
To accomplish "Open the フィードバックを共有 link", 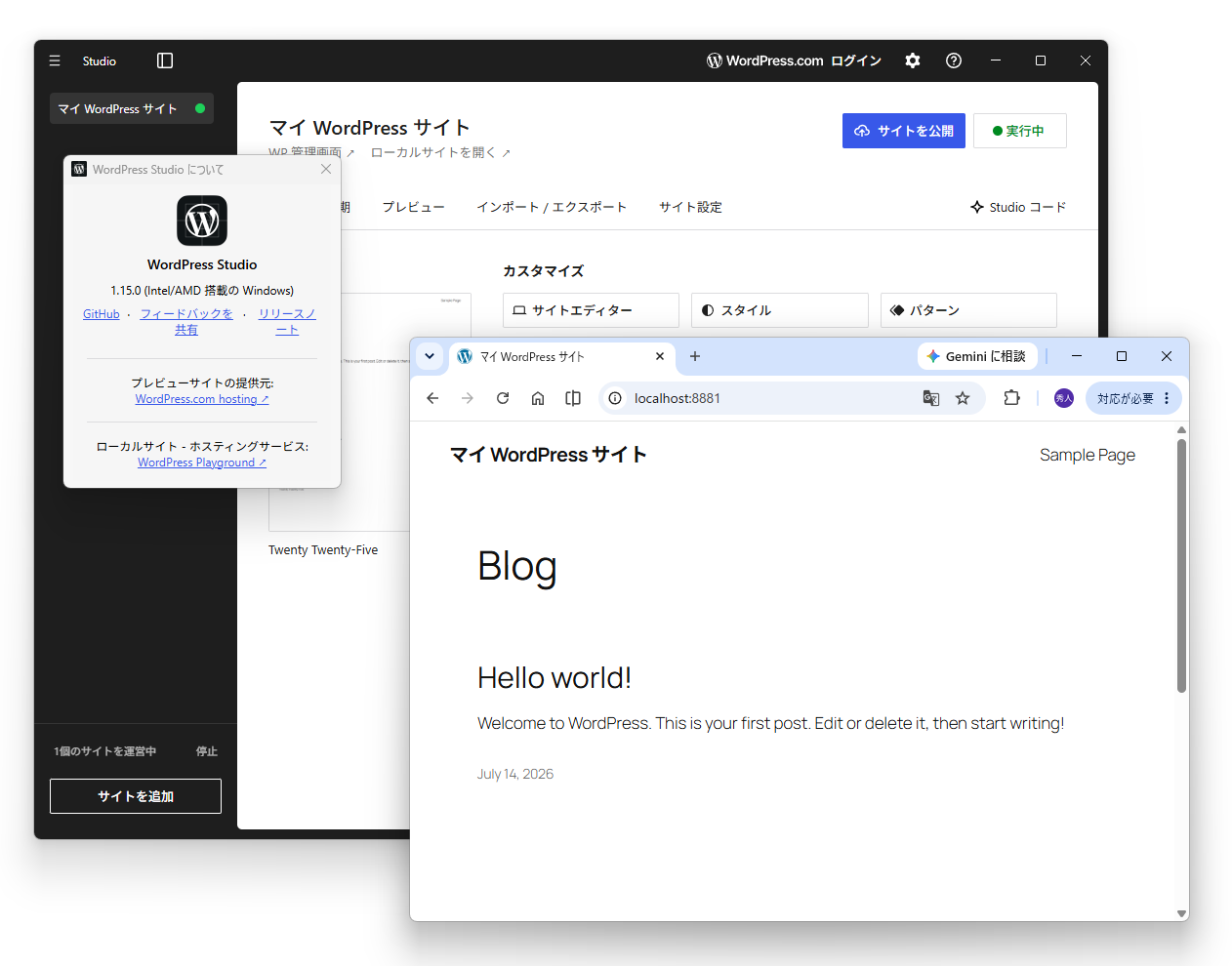I will point(186,322).
